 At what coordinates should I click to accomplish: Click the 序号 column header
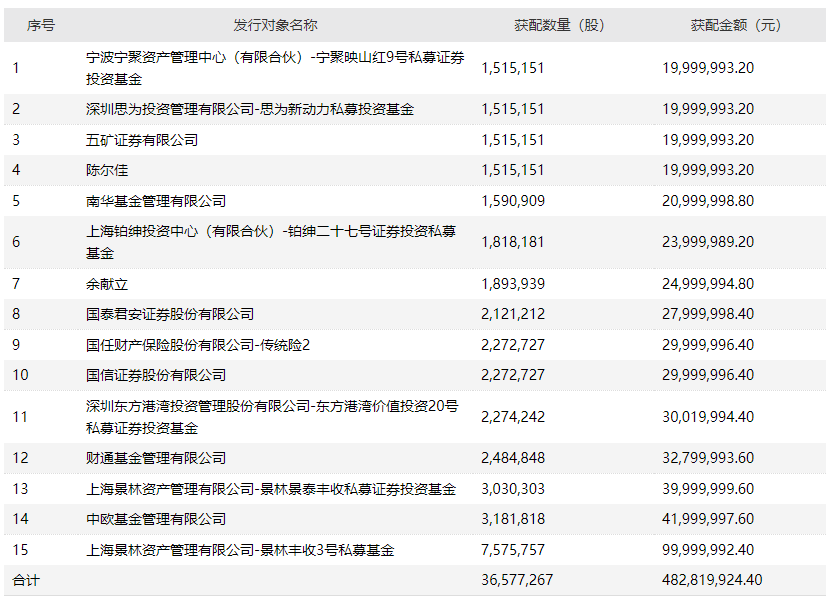[41, 25]
